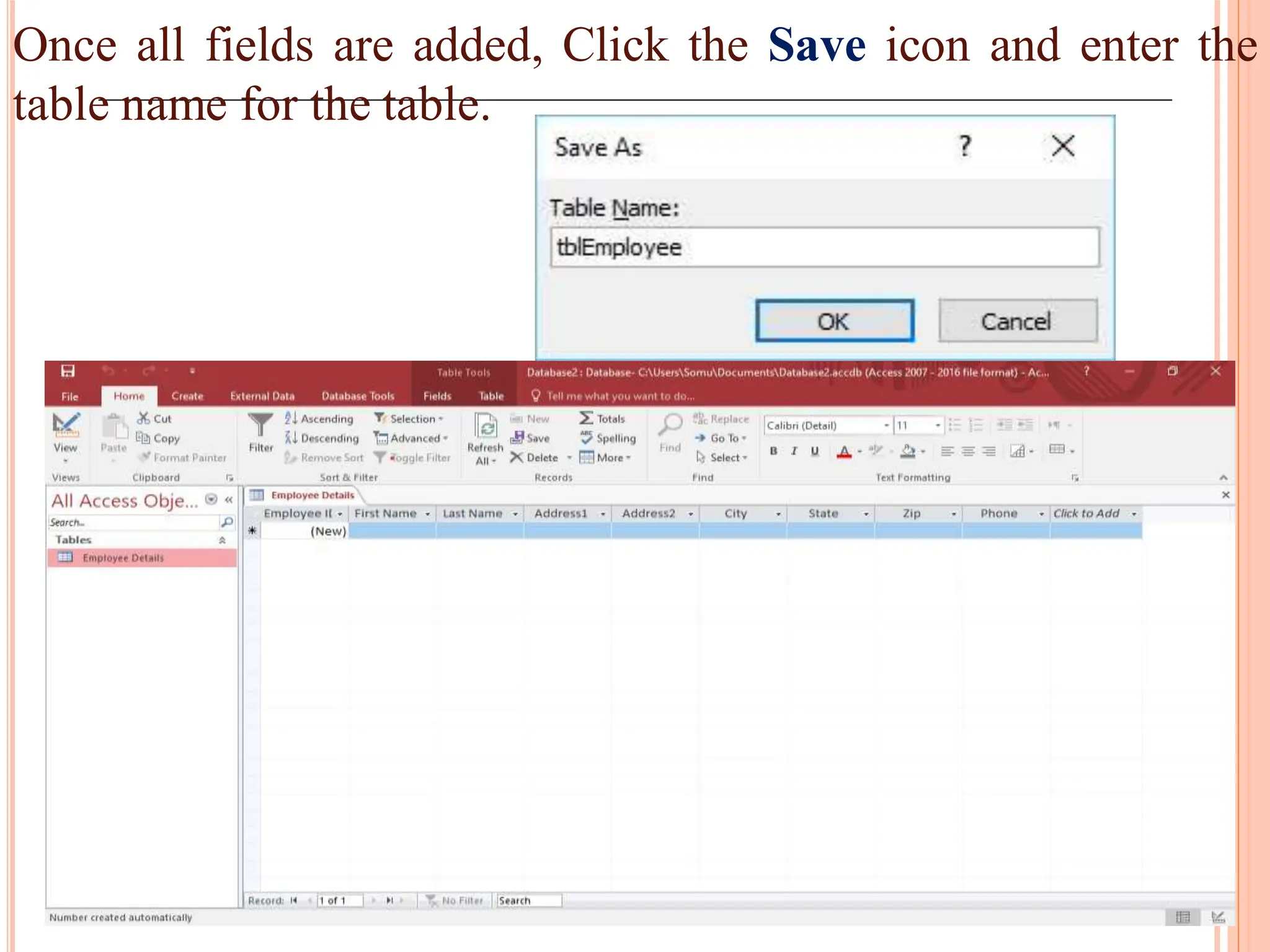
Task: Click OK in the Save As dialog
Action: pyautogui.click(x=835, y=321)
